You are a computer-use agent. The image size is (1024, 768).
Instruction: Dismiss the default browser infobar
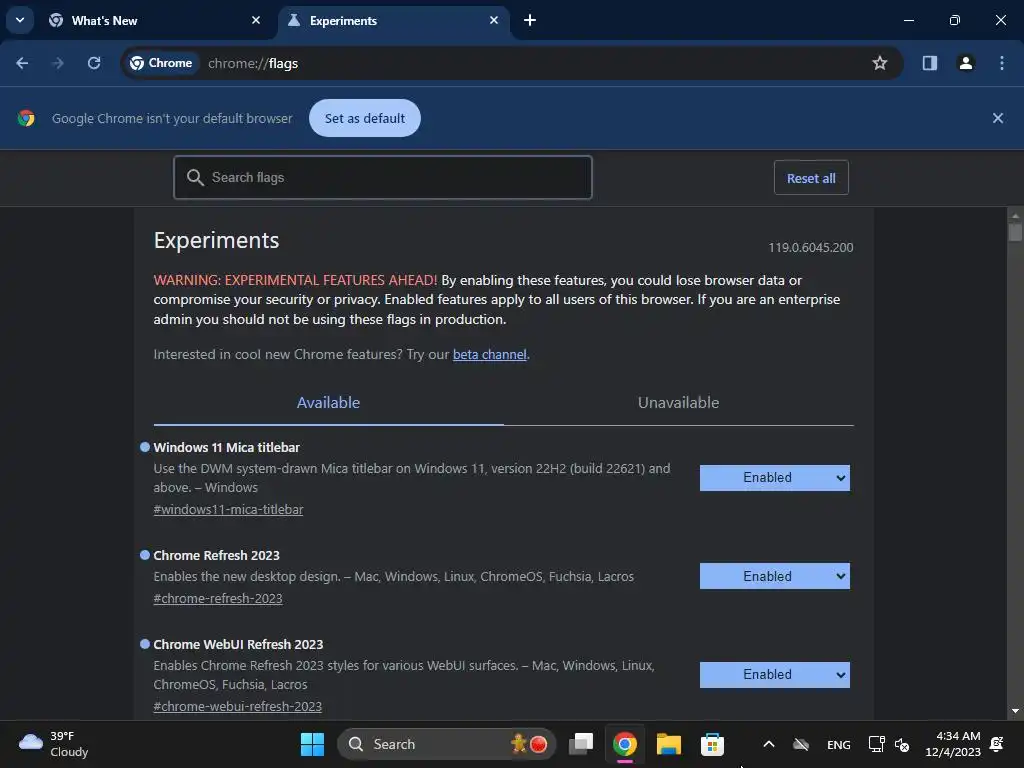coord(998,118)
